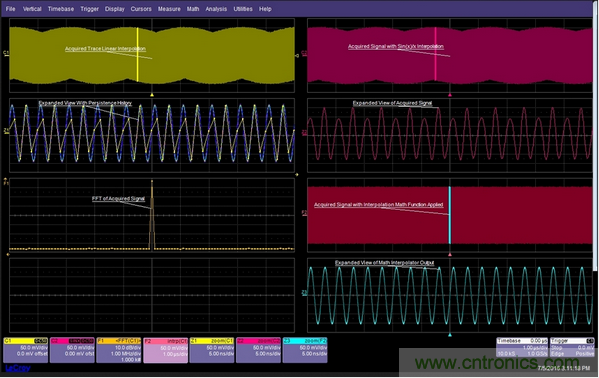
Task: Open the Math menu
Action: coord(193,9)
